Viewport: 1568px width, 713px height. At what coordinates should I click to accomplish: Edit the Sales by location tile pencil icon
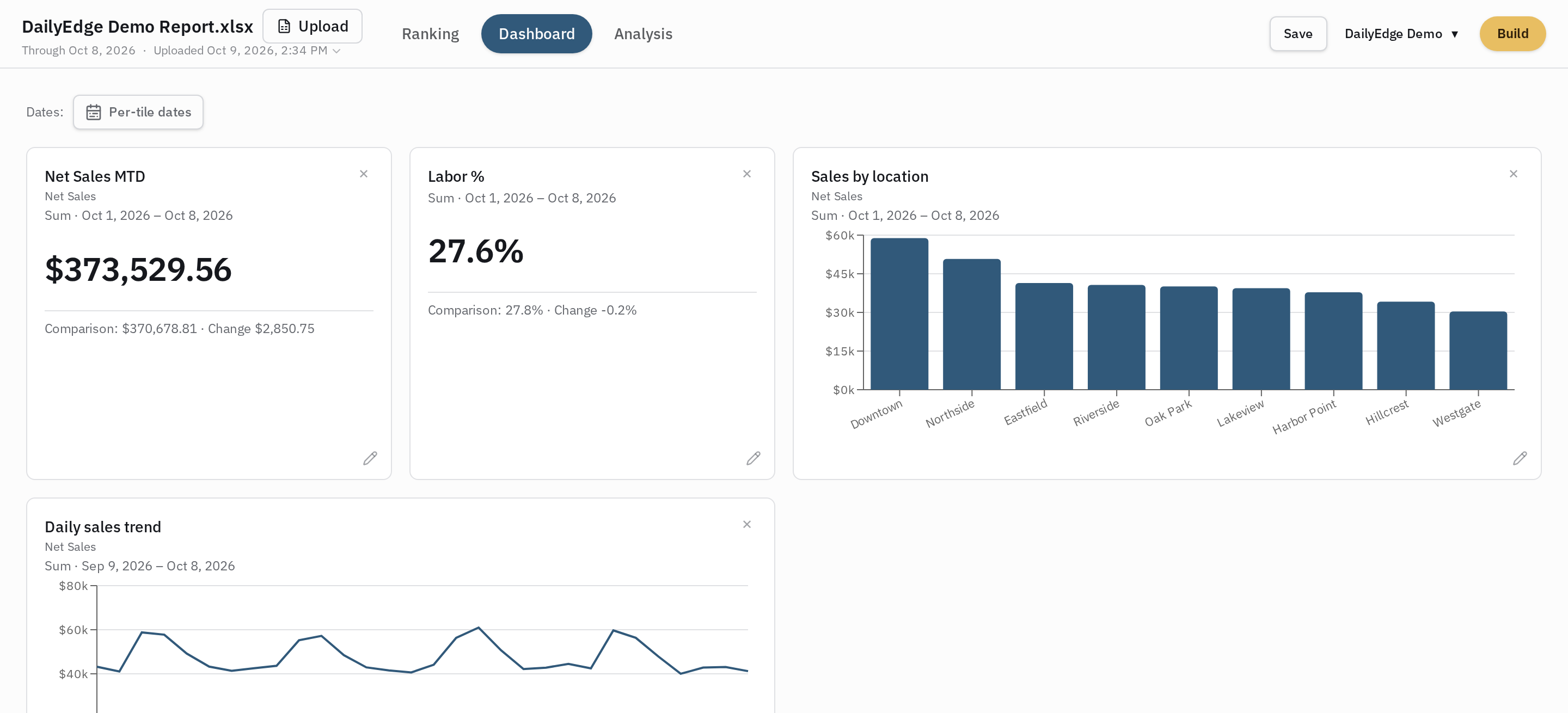tap(1520, 458)
